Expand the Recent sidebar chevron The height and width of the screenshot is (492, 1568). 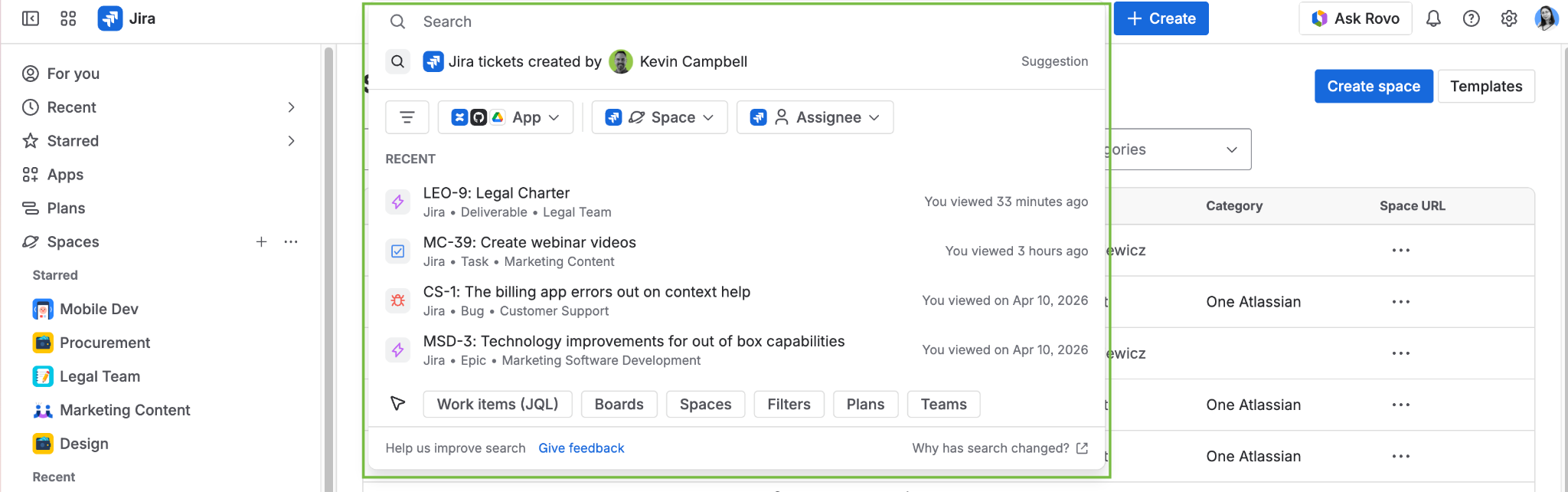click(291, 107)
